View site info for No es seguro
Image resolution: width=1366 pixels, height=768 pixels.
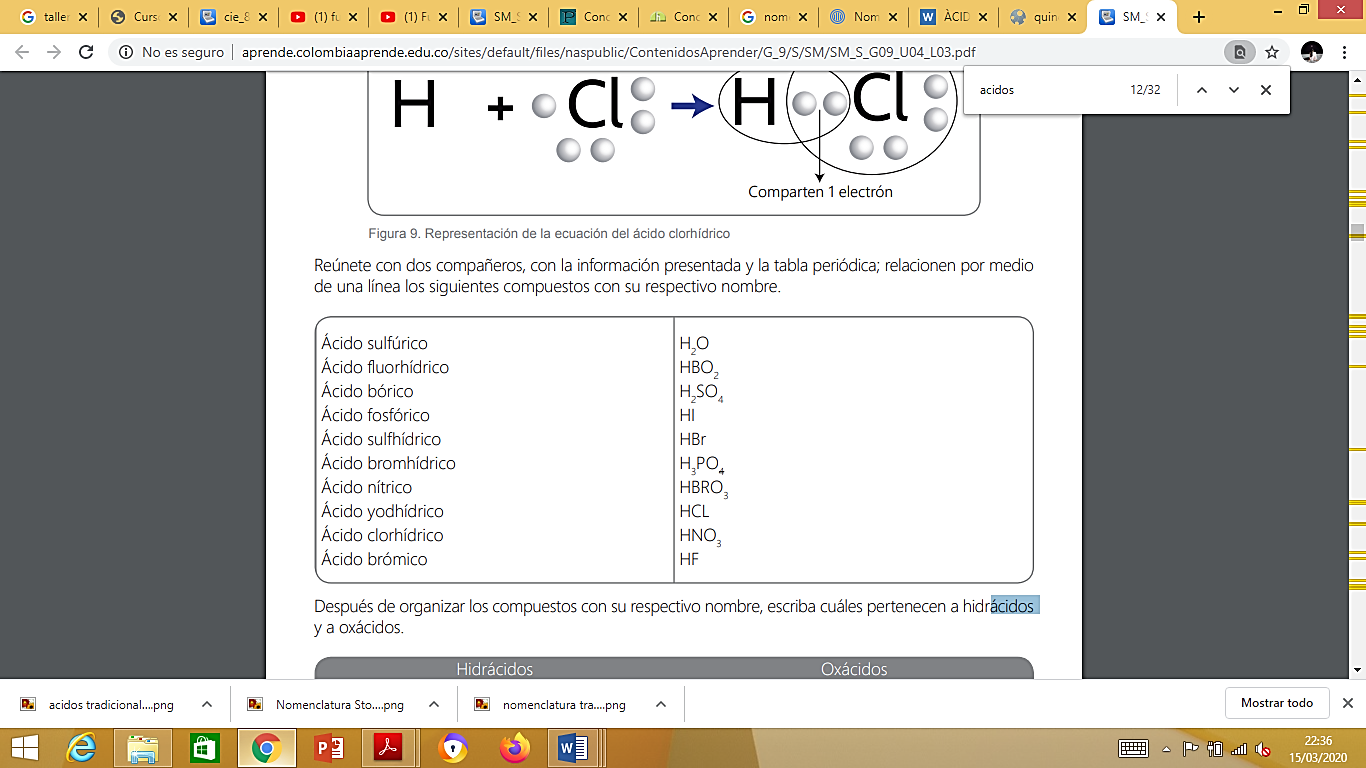[171, 52]
